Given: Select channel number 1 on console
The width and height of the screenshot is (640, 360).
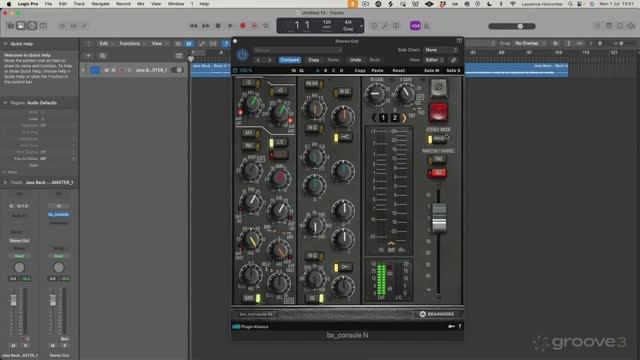Looking at the screenshot, I should pos(383,118).
